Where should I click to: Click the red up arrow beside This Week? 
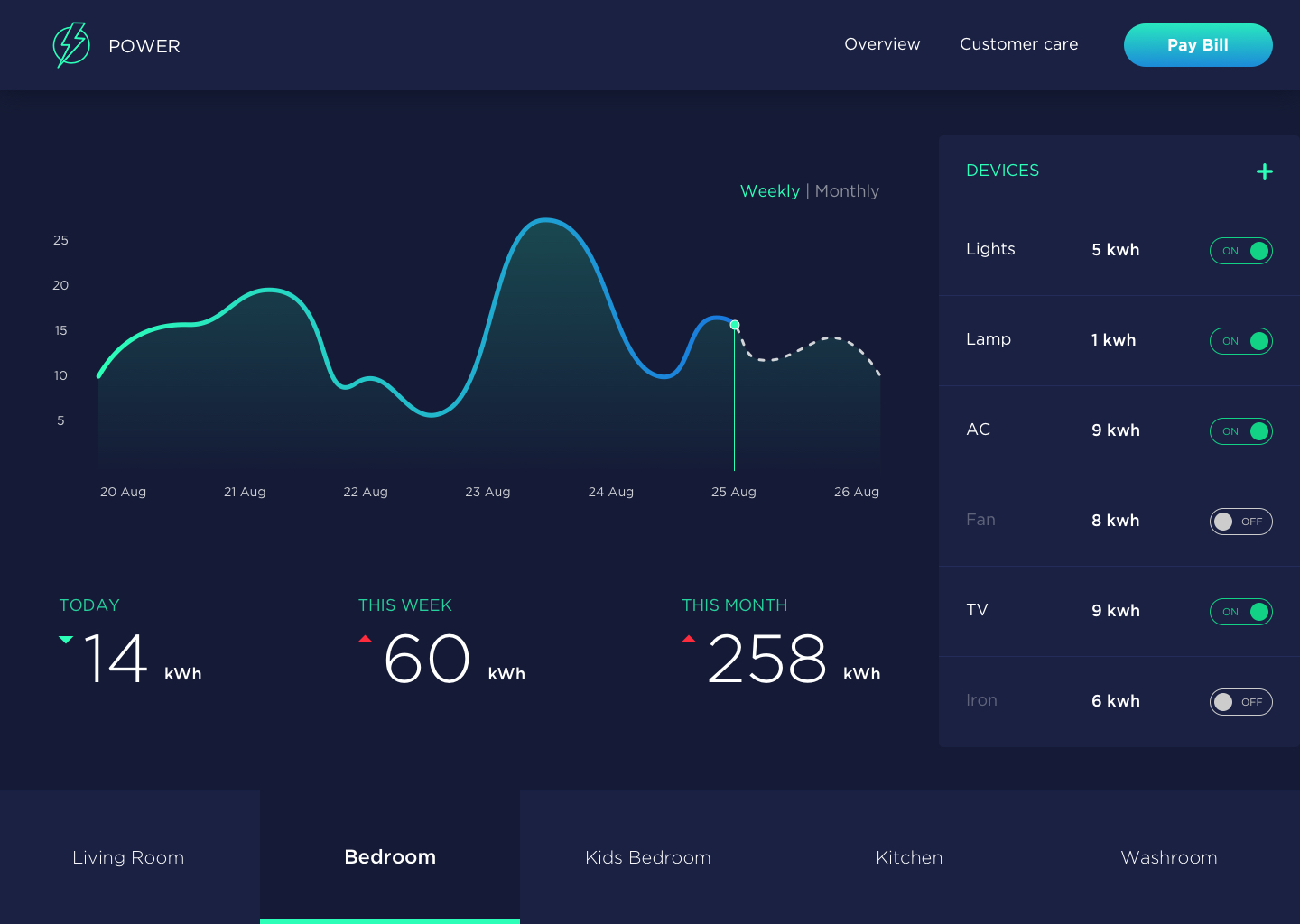365,639
